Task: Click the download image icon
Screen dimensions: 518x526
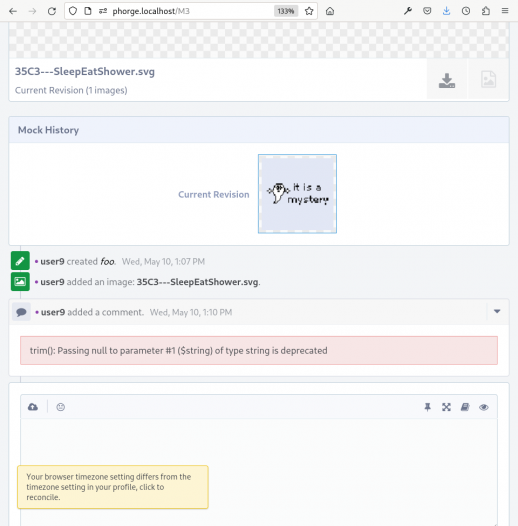Action: 447,80
